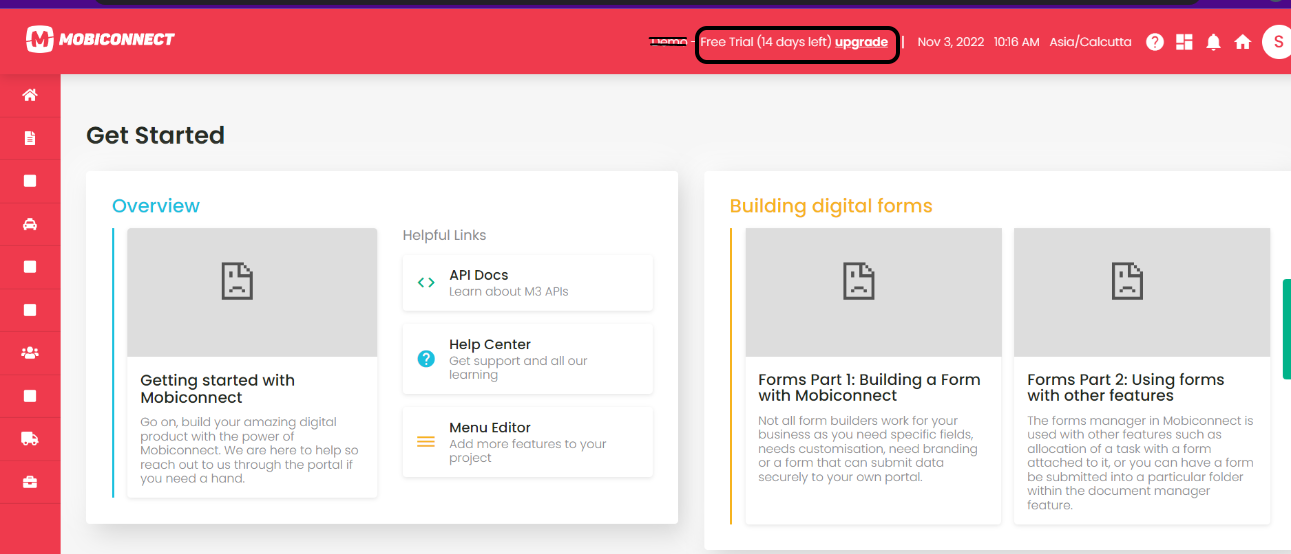1291x554 pixels.
Task: Click the Get Started heading
Action: 155,135
